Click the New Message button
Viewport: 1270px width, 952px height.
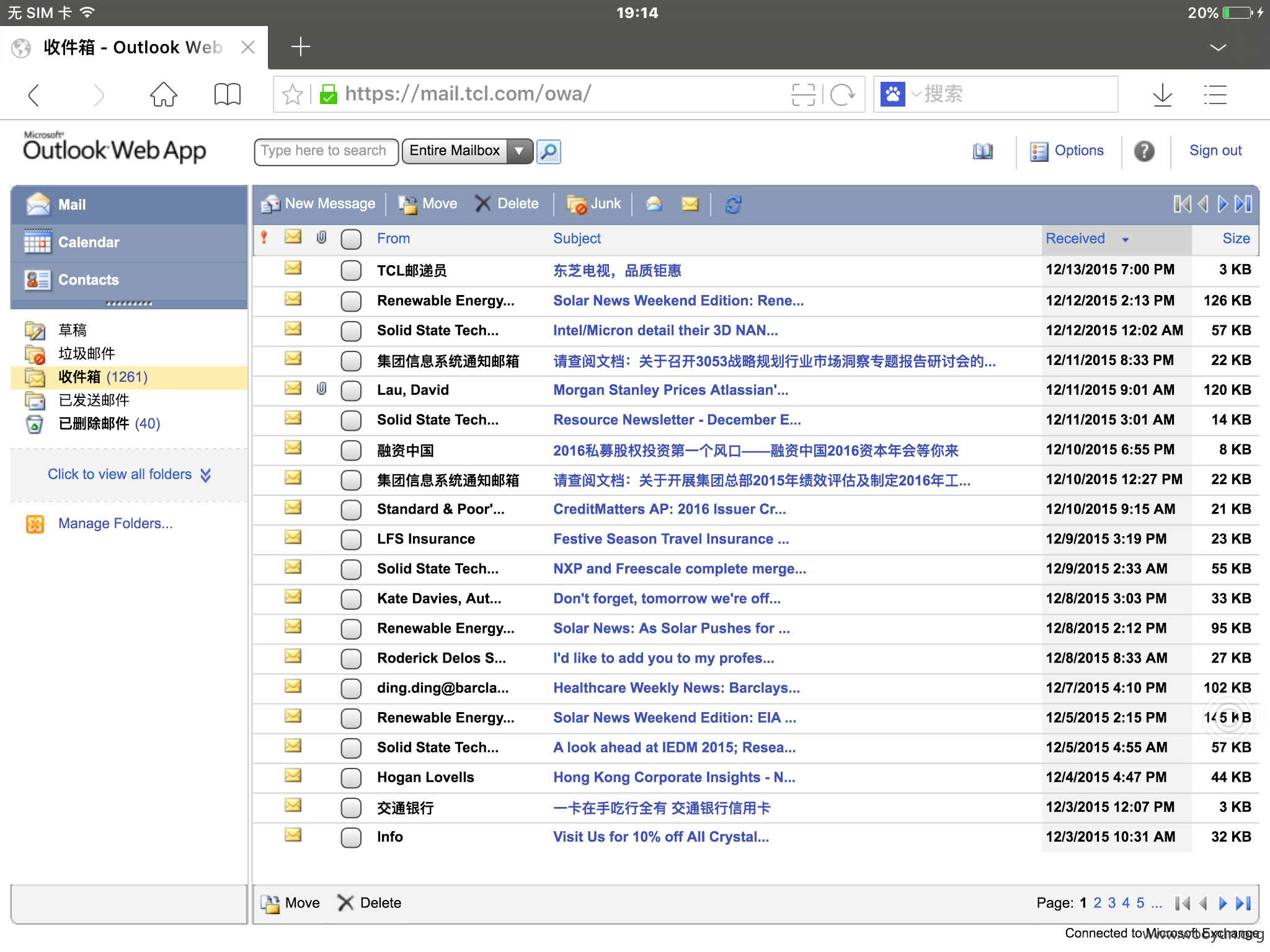319,204
